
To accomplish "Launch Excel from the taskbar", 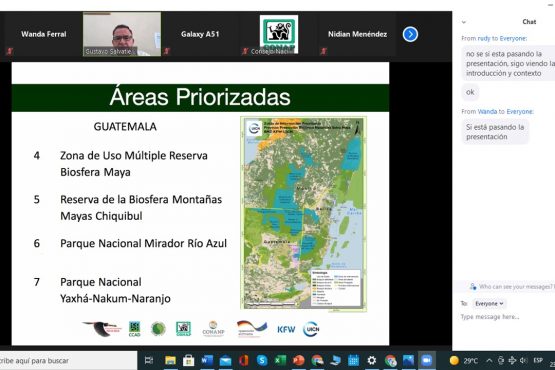I will point(280,360).
